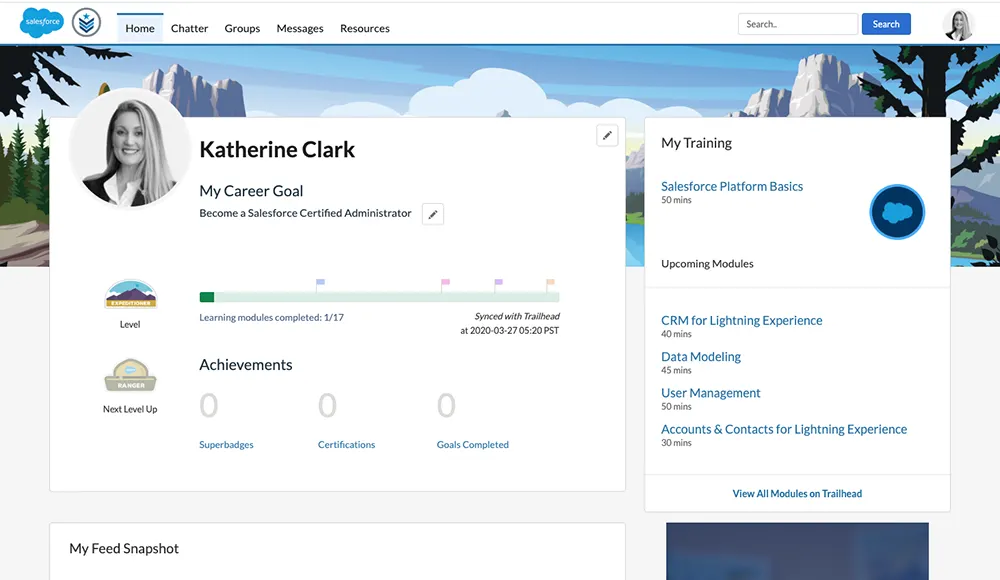Click the Upcoming Modules label
1000x580 pixels.
tap(707, 264)
